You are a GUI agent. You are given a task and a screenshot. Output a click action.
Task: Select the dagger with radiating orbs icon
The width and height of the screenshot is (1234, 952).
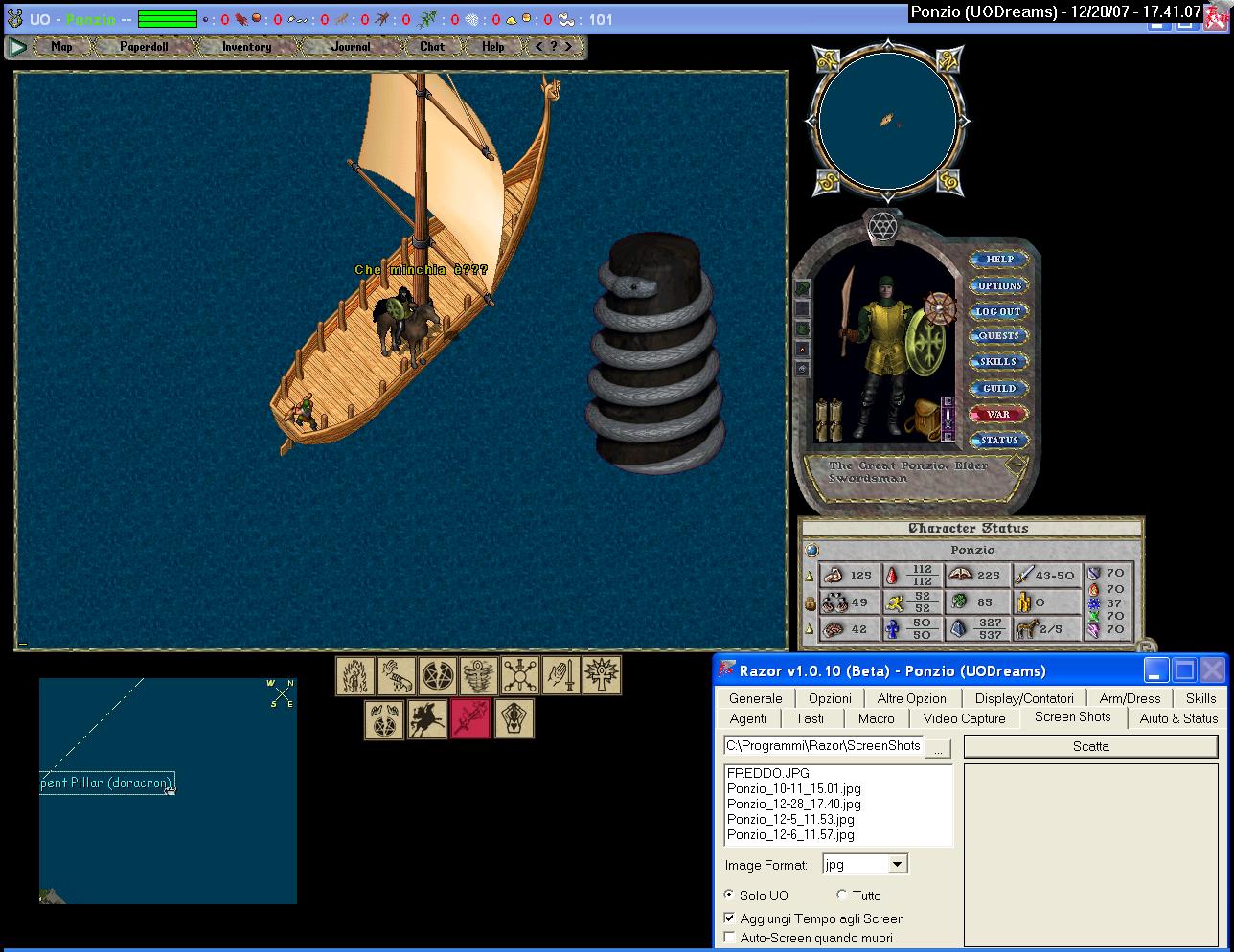[x=519, y=675]
